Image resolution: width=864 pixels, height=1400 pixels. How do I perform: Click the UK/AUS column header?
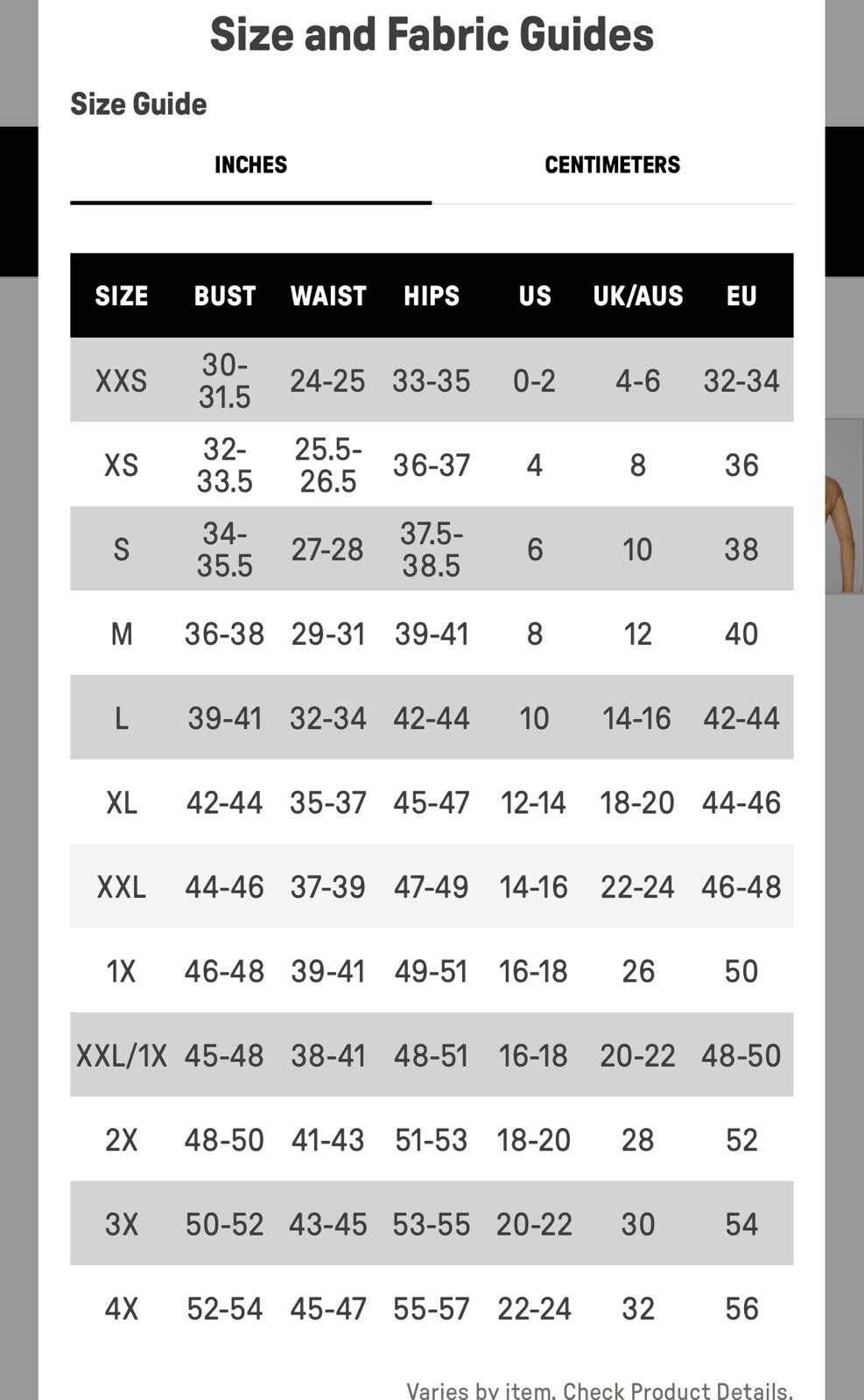tap(637, 296)
